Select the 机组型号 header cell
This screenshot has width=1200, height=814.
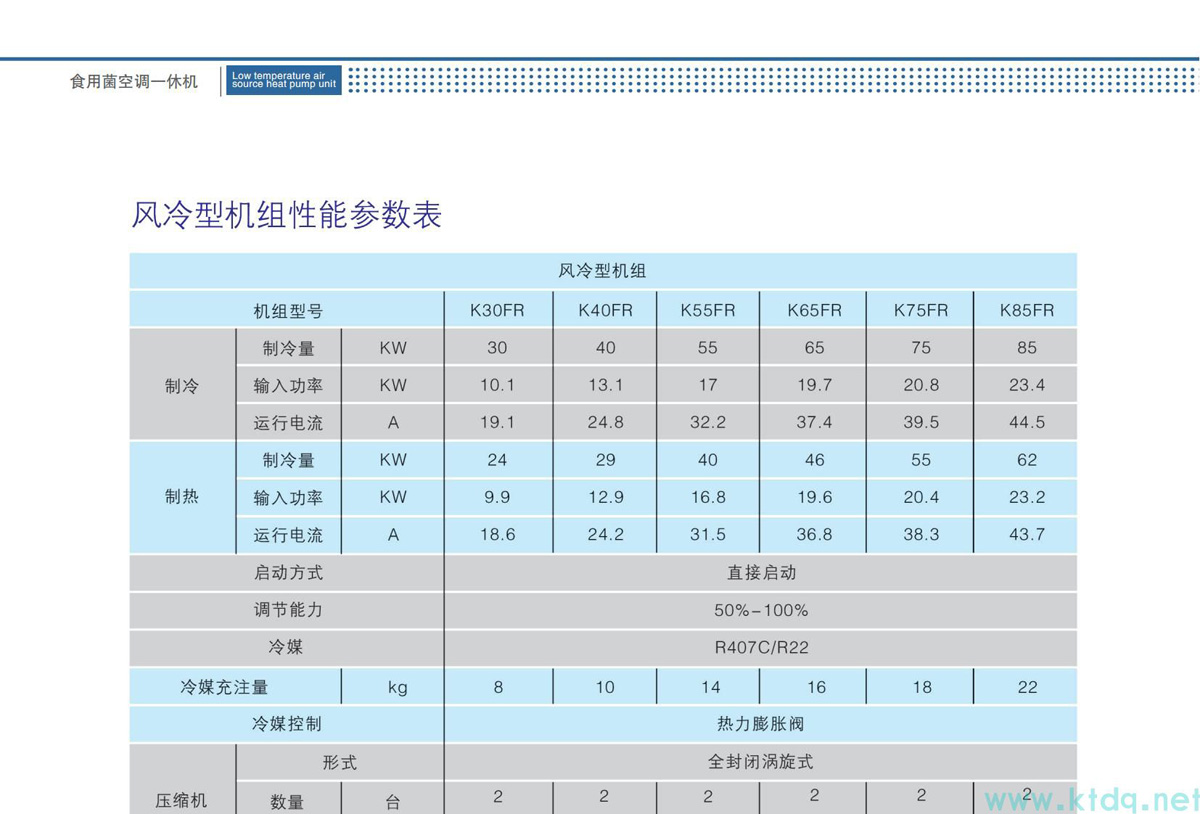(287, 311)
